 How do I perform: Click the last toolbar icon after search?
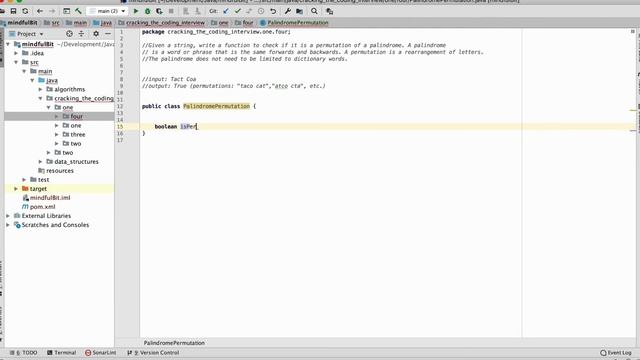coord(329,11)
